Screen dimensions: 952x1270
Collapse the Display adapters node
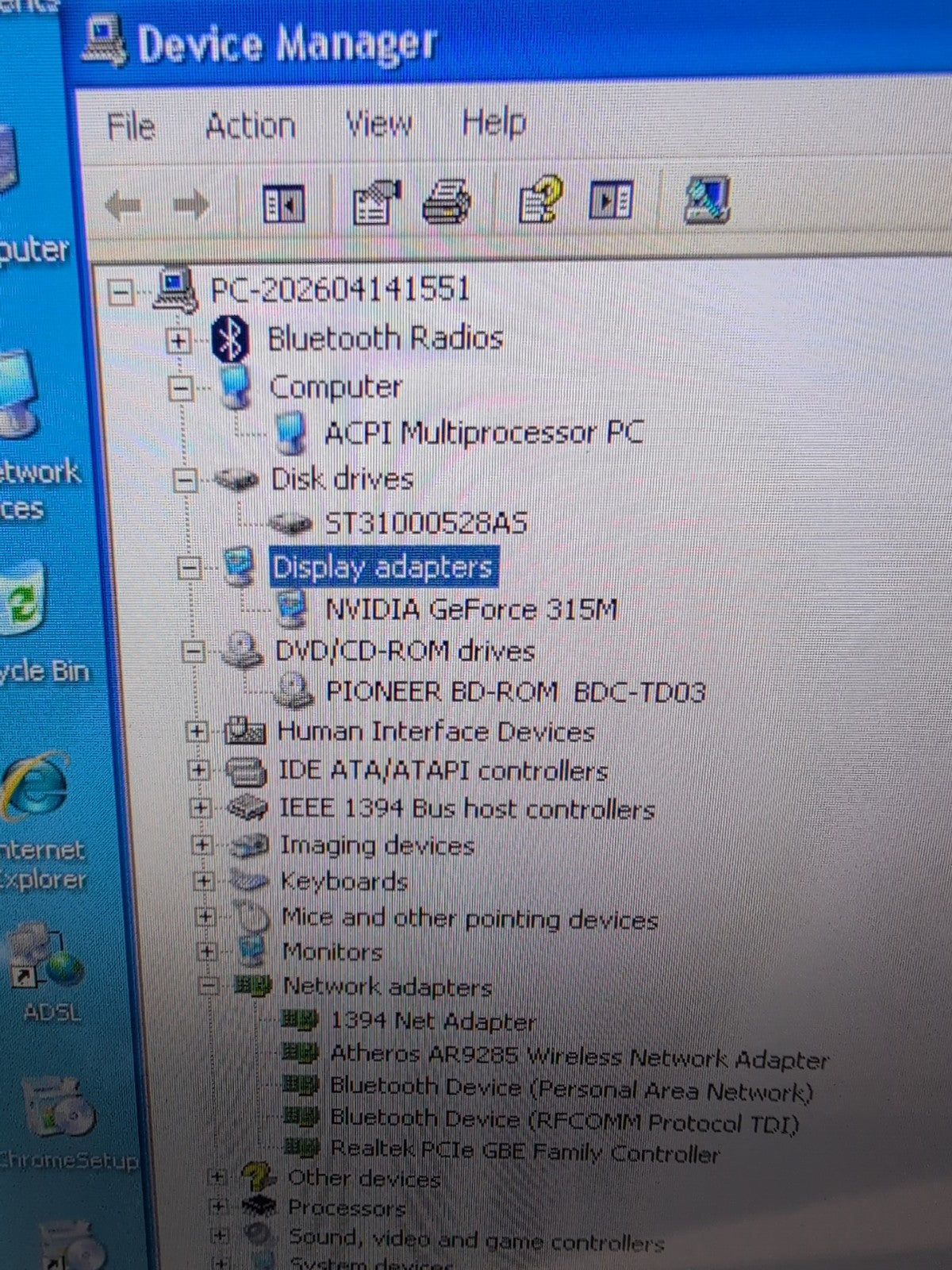pos(189,568)
